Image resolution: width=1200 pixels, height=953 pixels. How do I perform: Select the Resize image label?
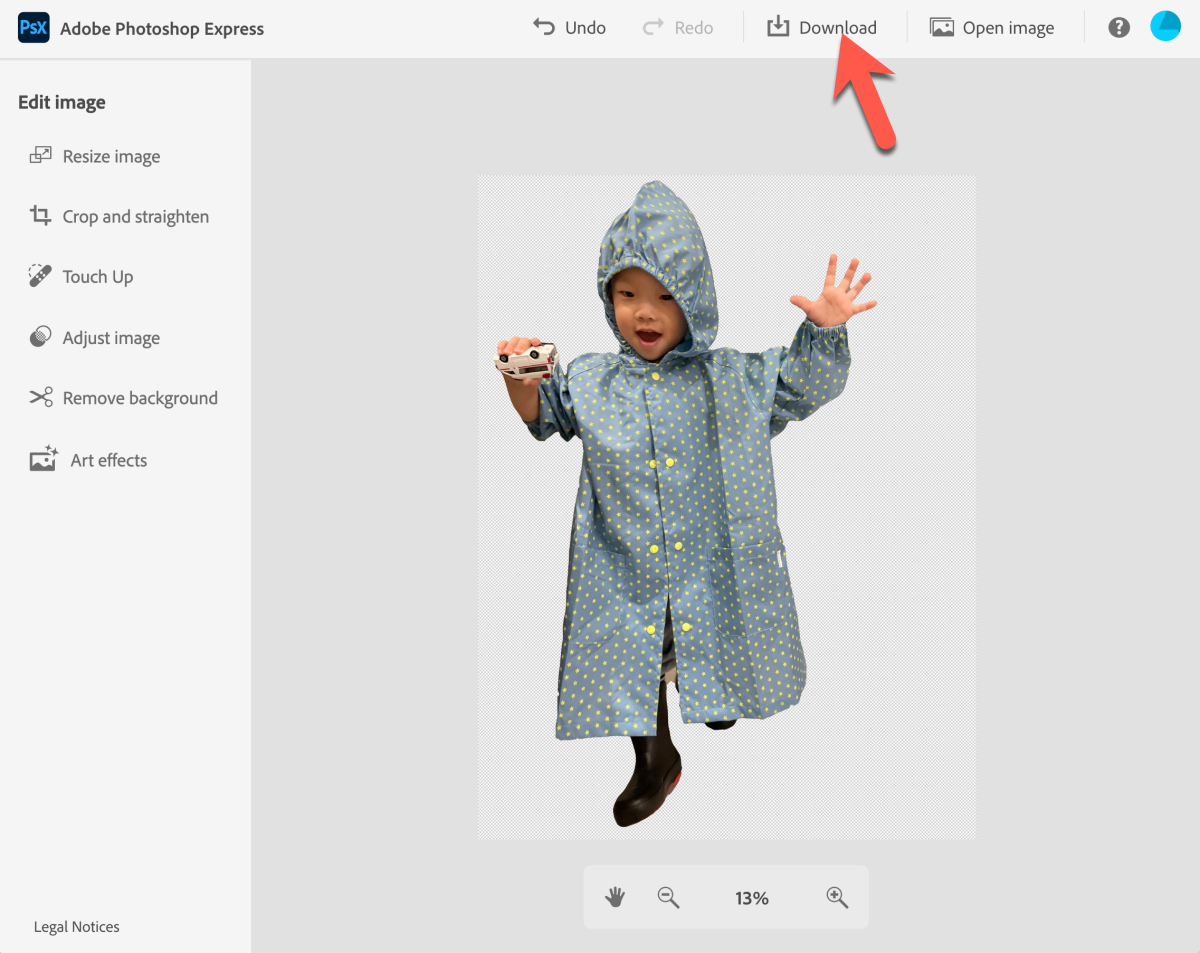[111, 157]
